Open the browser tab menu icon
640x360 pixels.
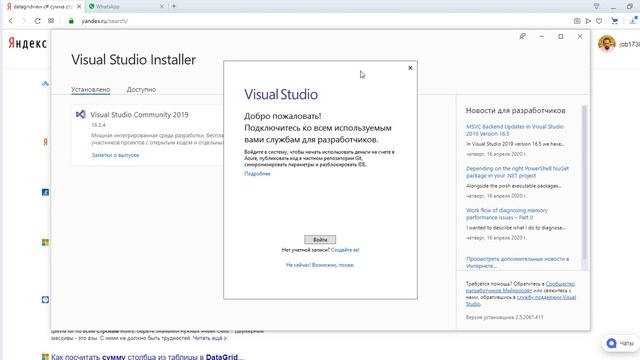596,6
